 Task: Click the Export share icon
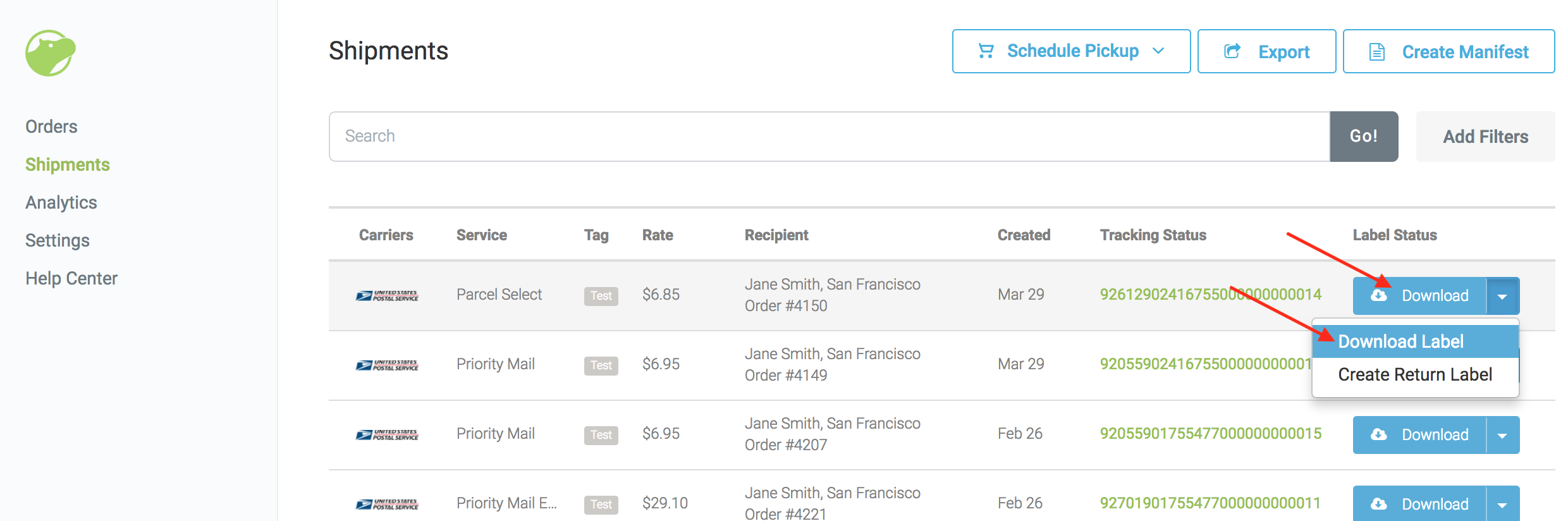tap(1232, 51)
